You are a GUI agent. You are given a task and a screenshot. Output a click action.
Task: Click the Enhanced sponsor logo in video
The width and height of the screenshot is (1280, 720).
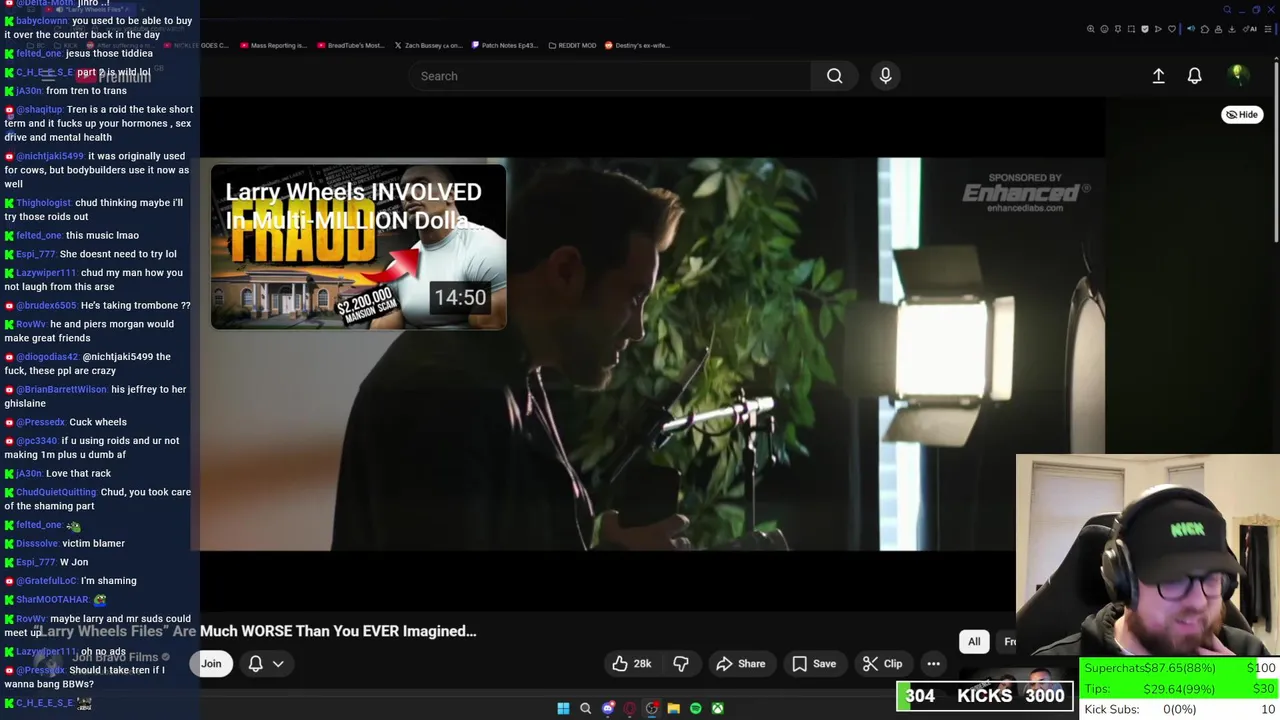[1025, 192]
